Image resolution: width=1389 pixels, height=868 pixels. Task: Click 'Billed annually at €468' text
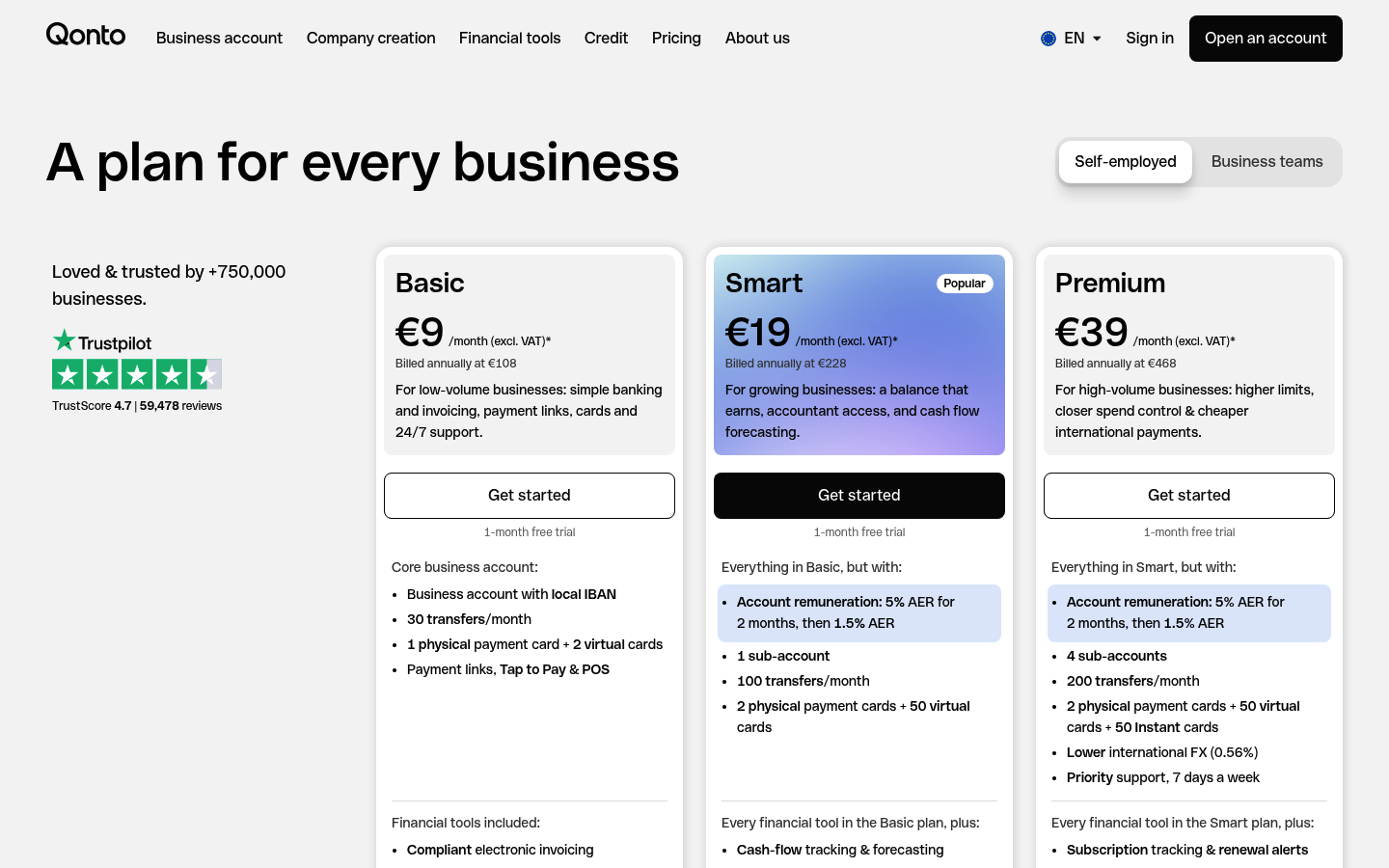pos(1116,364)
